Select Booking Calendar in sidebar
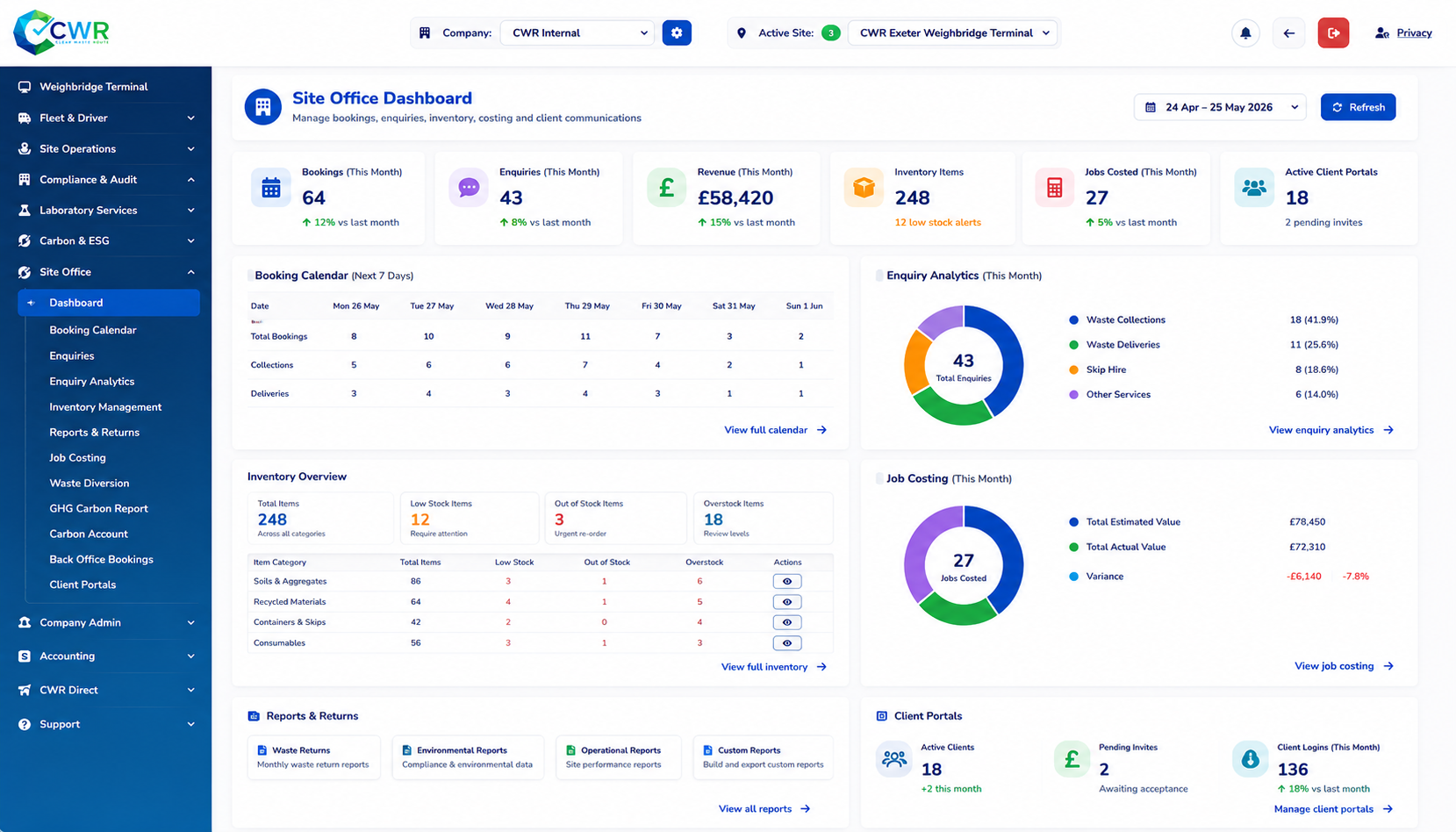The width and height of the screenshot is (1456, 832). pos(93,330)
